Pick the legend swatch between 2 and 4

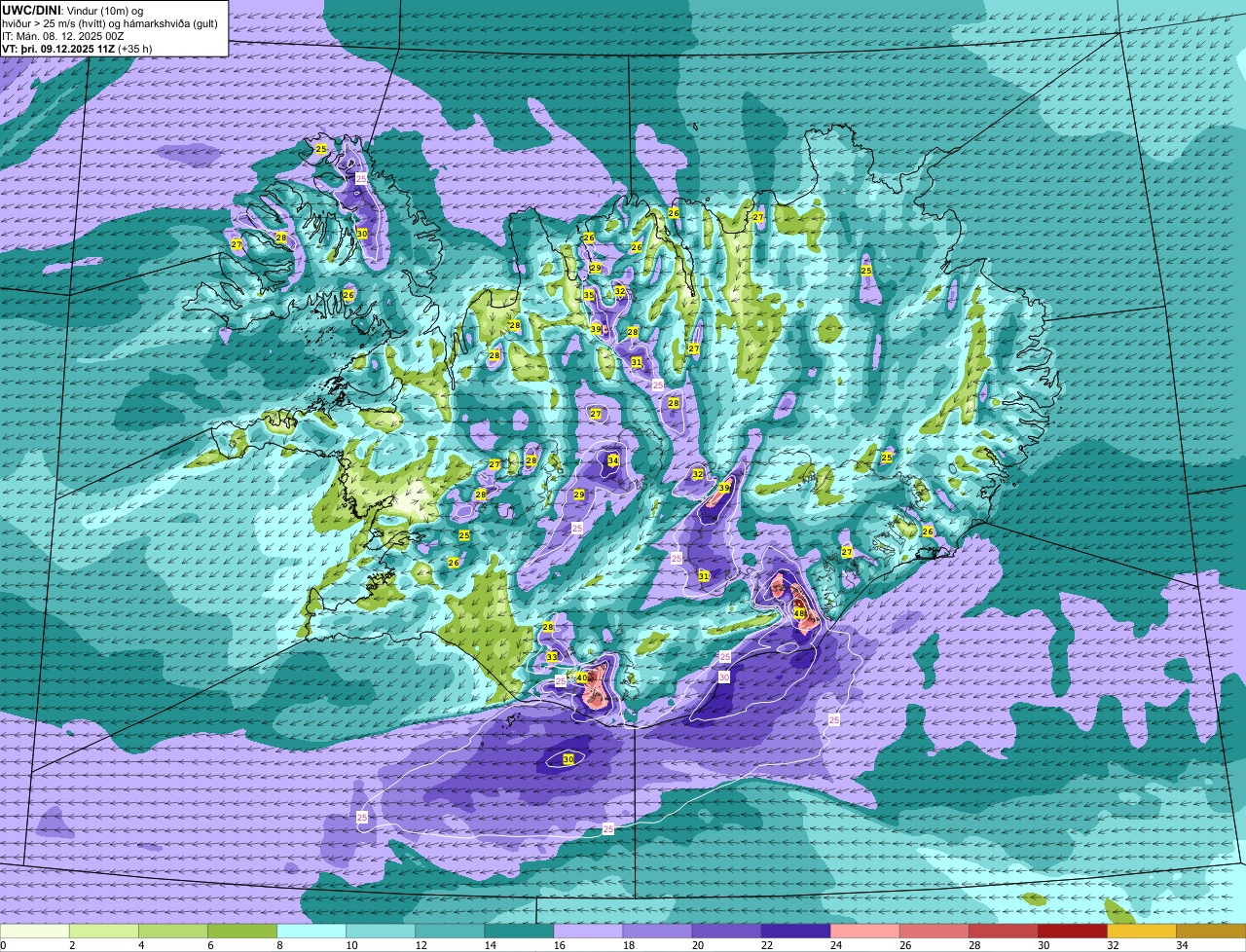coord(104,932)
